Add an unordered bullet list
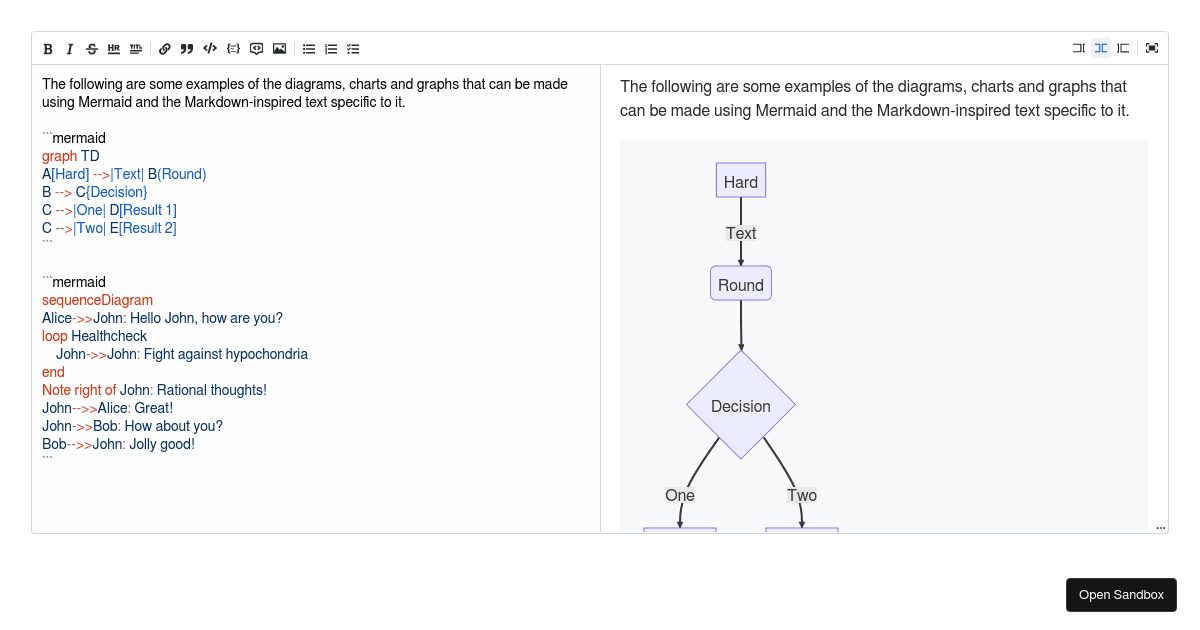Viewport: 1200px width, 630px height. pyautogui.click(x=309, y=48)
